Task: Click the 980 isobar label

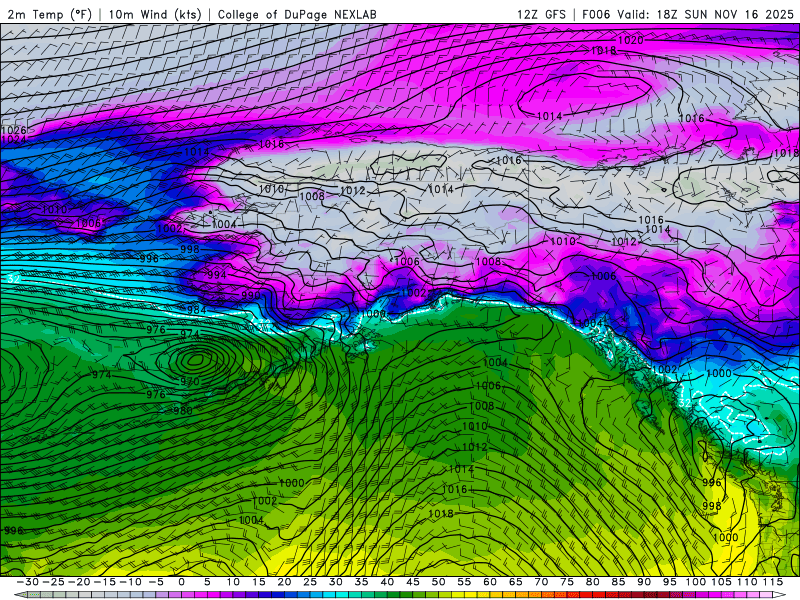Action: click(183, 410)
